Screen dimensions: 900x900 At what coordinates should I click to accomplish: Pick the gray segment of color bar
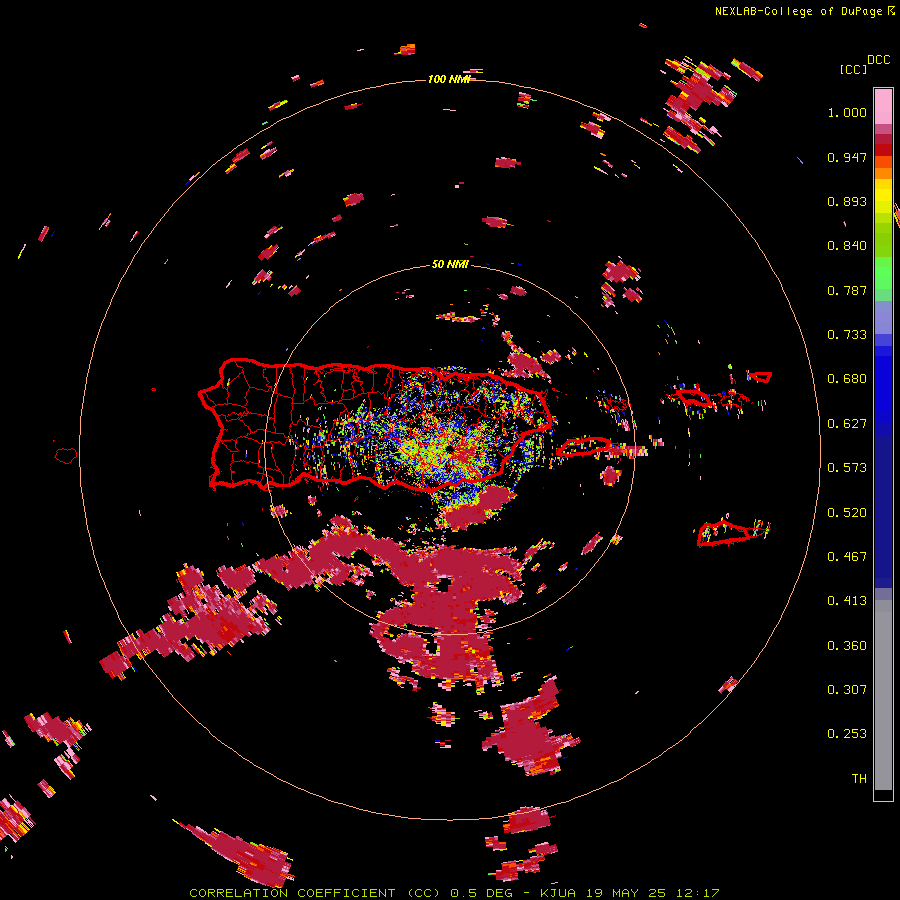[x=883, y=695]
